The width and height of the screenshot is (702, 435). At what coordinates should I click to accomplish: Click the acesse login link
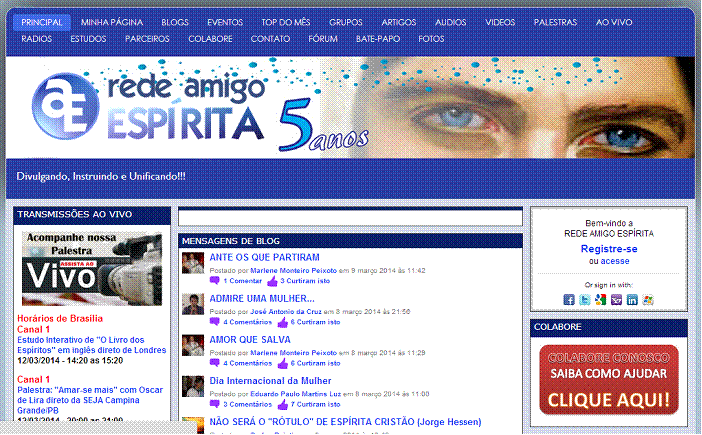click(x=615, y=261)
